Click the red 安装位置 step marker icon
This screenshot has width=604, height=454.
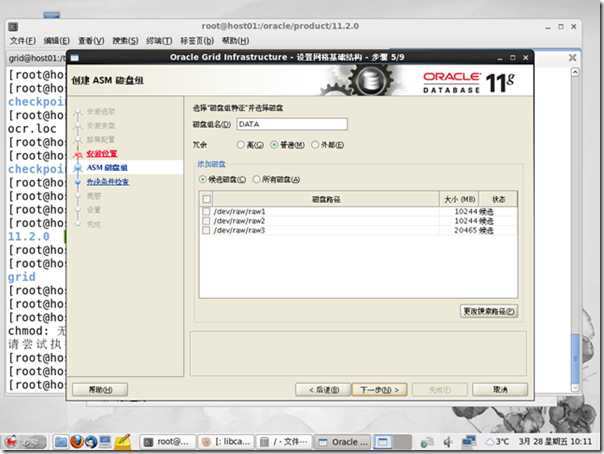(78, 154)
